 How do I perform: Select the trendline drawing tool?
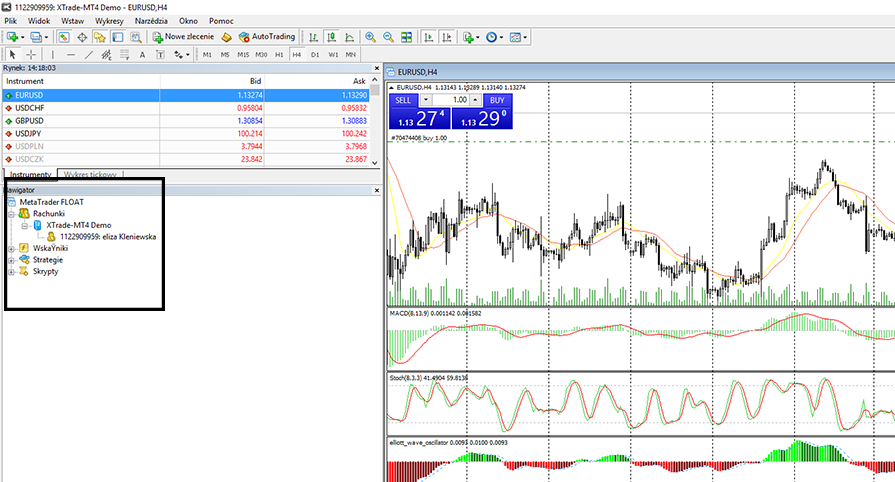click(x=89, y=54)
